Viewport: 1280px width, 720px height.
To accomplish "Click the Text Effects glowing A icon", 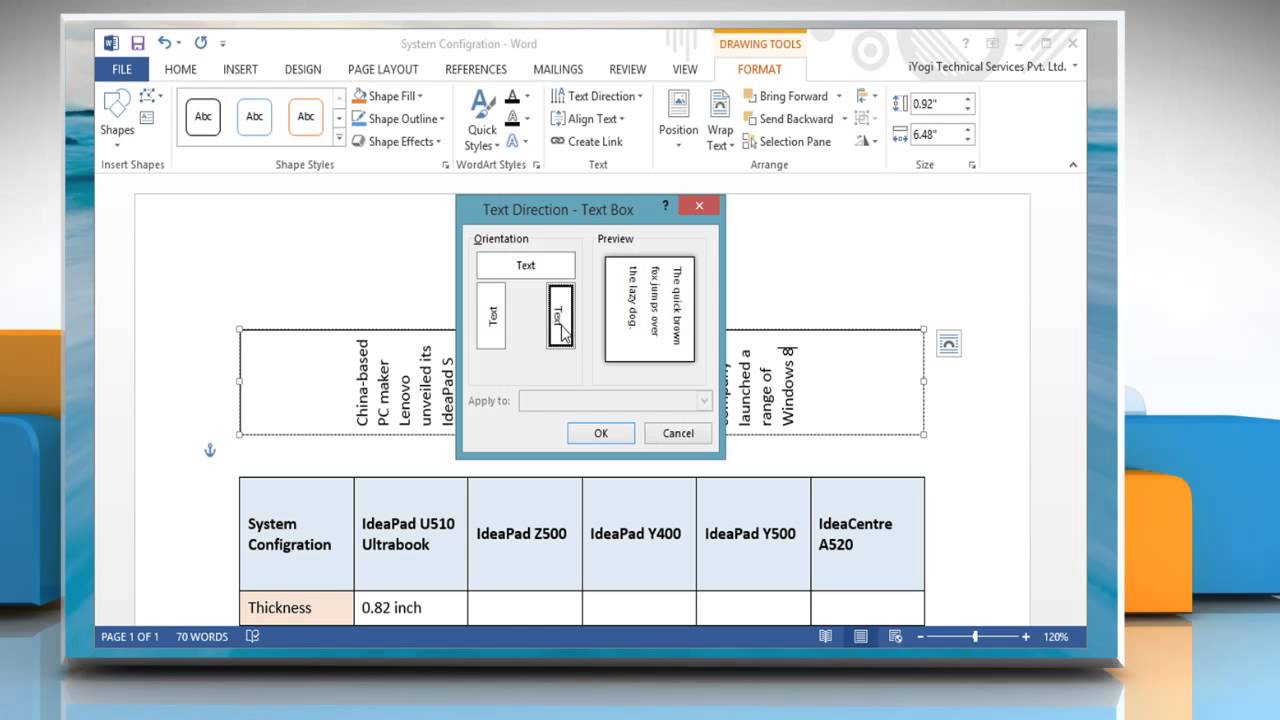I will pyautogui.click(x=512, y=141).
